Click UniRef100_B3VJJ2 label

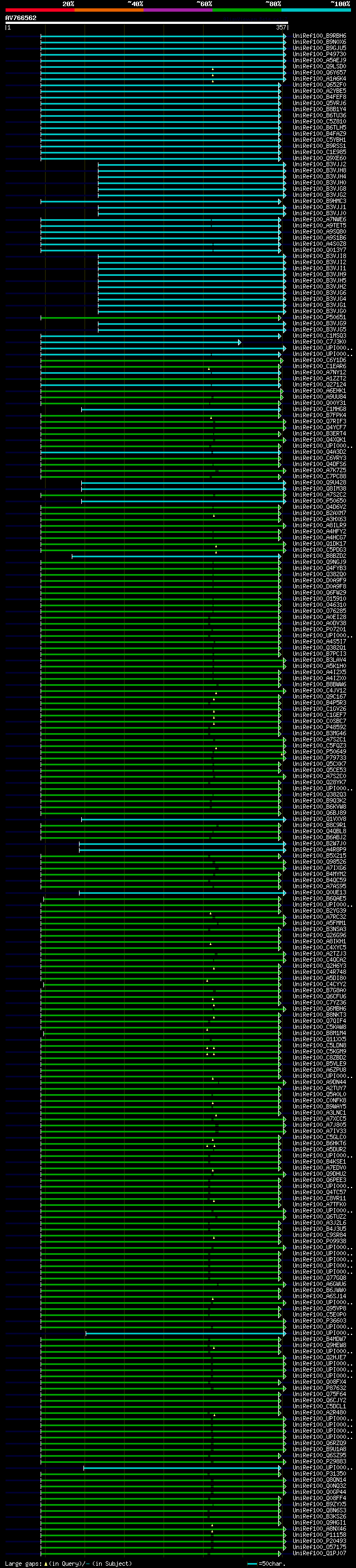[x=319, y=164]
